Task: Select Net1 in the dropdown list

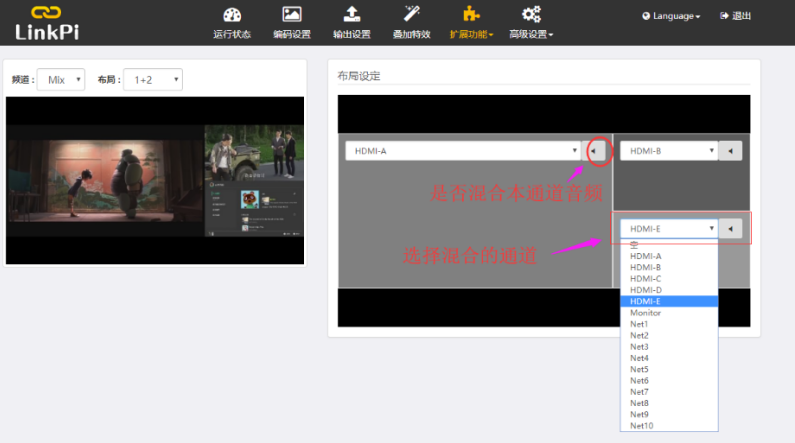Action: coord(669,324)
